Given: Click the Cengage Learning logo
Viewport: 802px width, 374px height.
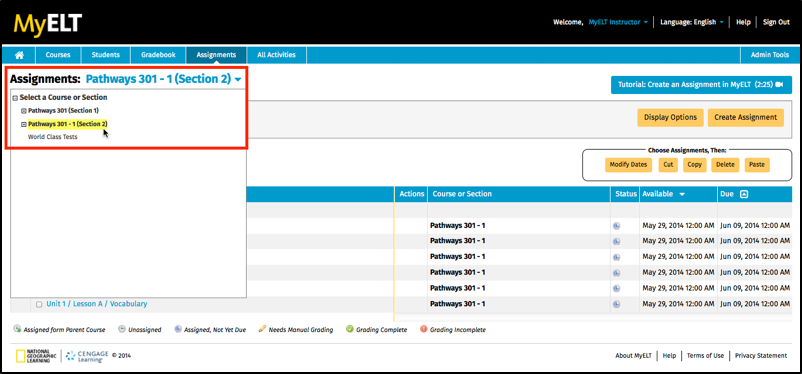Looking at the screenshot, I should click(x=87, y=356).
